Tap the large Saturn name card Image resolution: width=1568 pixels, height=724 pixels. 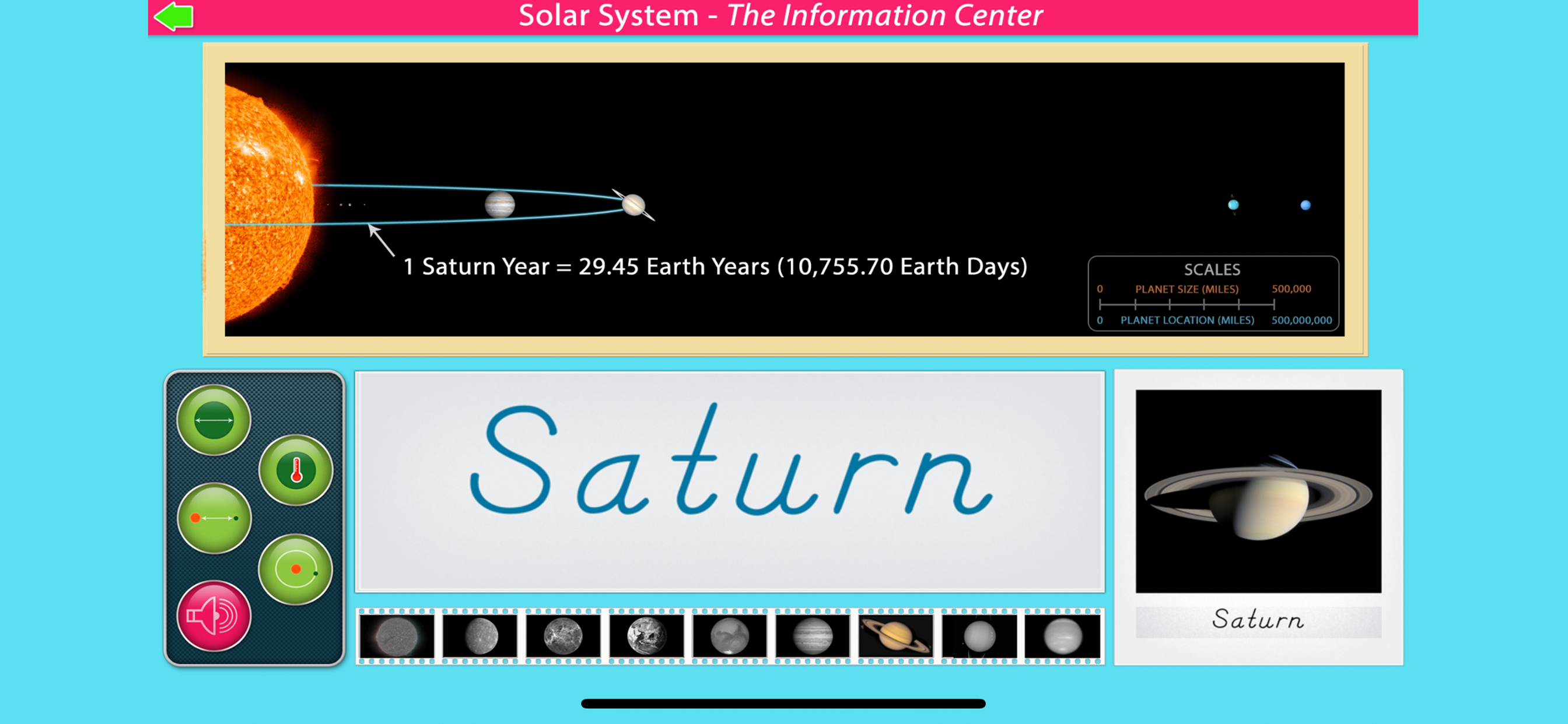(729, 481)
